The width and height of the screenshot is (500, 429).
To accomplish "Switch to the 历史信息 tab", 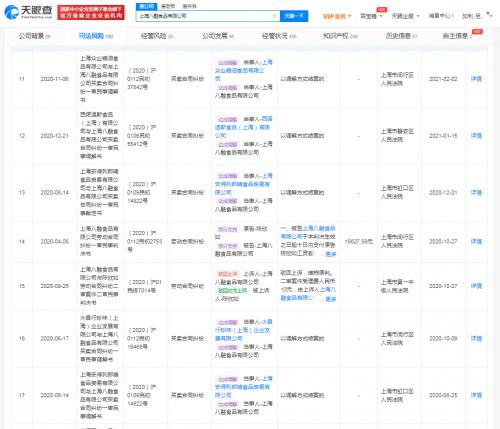I will click(x=401, y=36).
